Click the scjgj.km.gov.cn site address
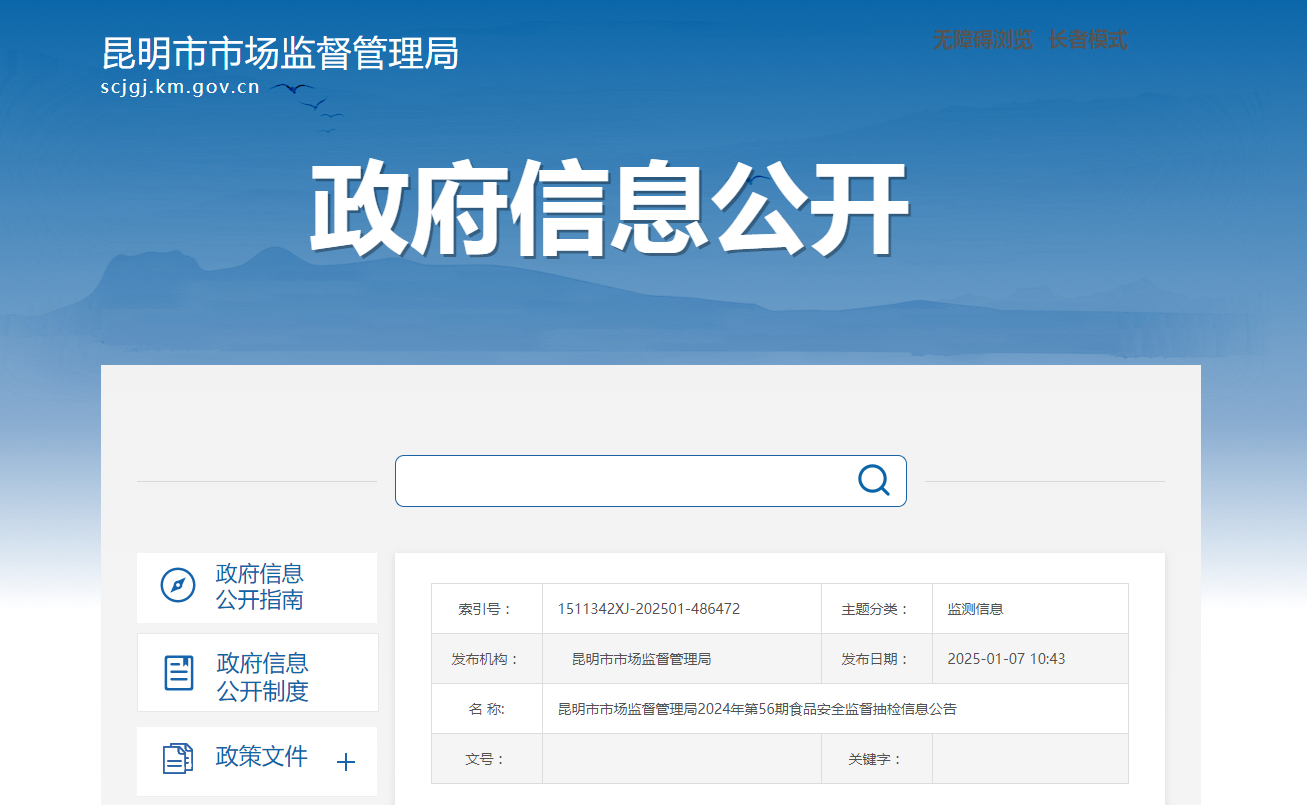The width and height of the screenshot is (1307, 805). click(180, 87)
